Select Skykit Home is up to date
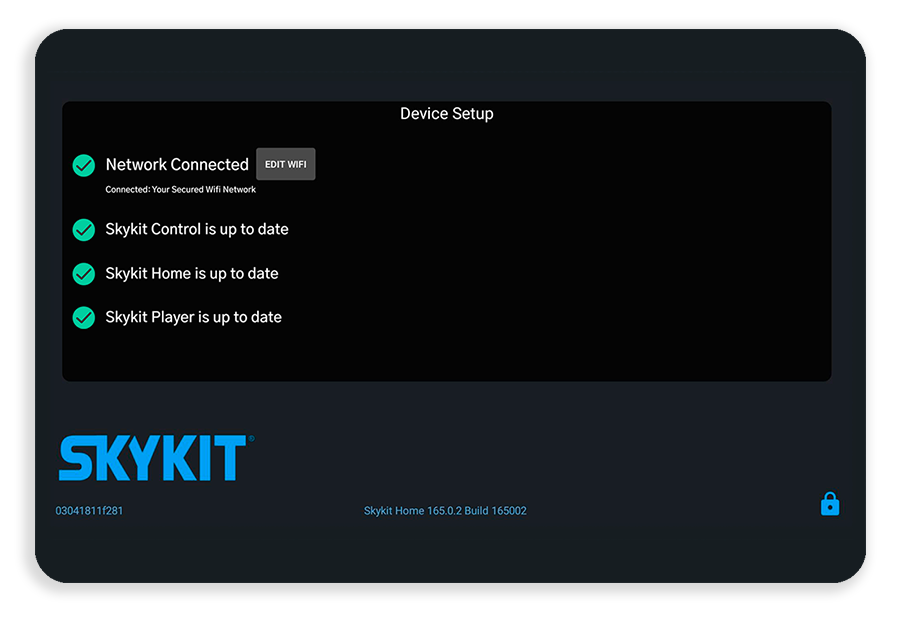The image size is (900, 623). tap(192, 273)
